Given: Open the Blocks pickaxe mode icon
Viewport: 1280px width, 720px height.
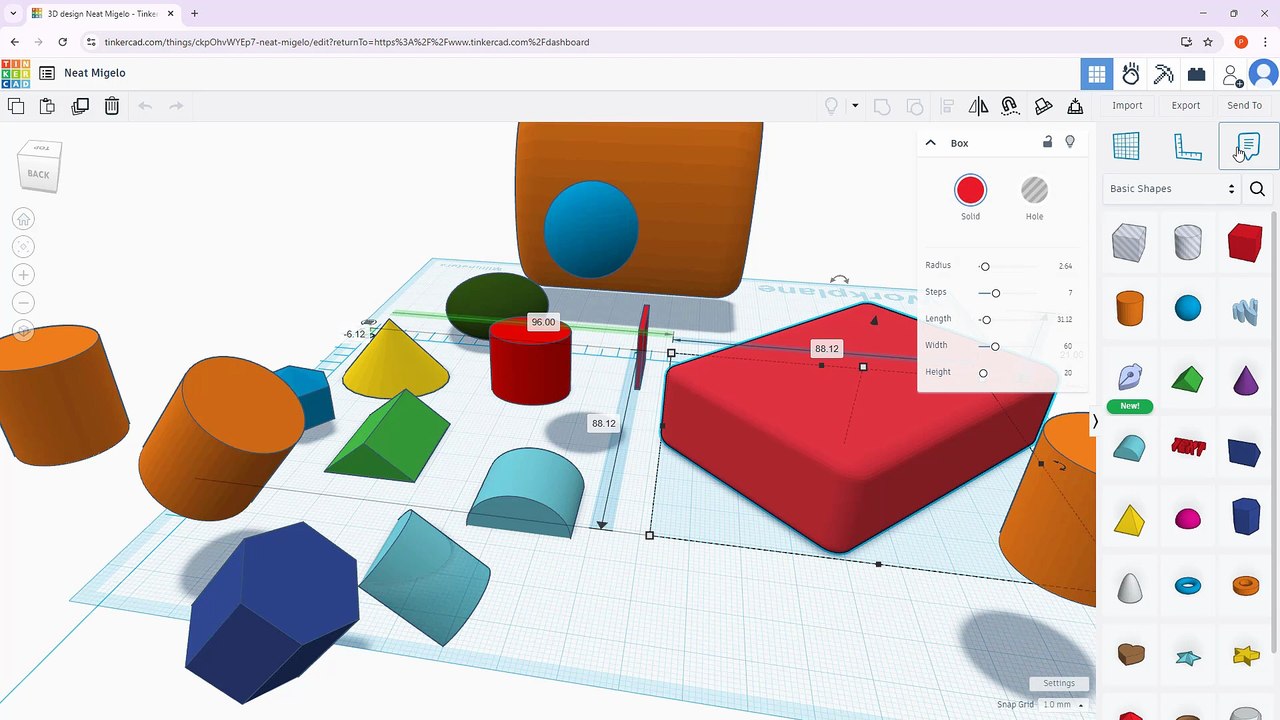Looking at the screenshot, I should 1163,74.
